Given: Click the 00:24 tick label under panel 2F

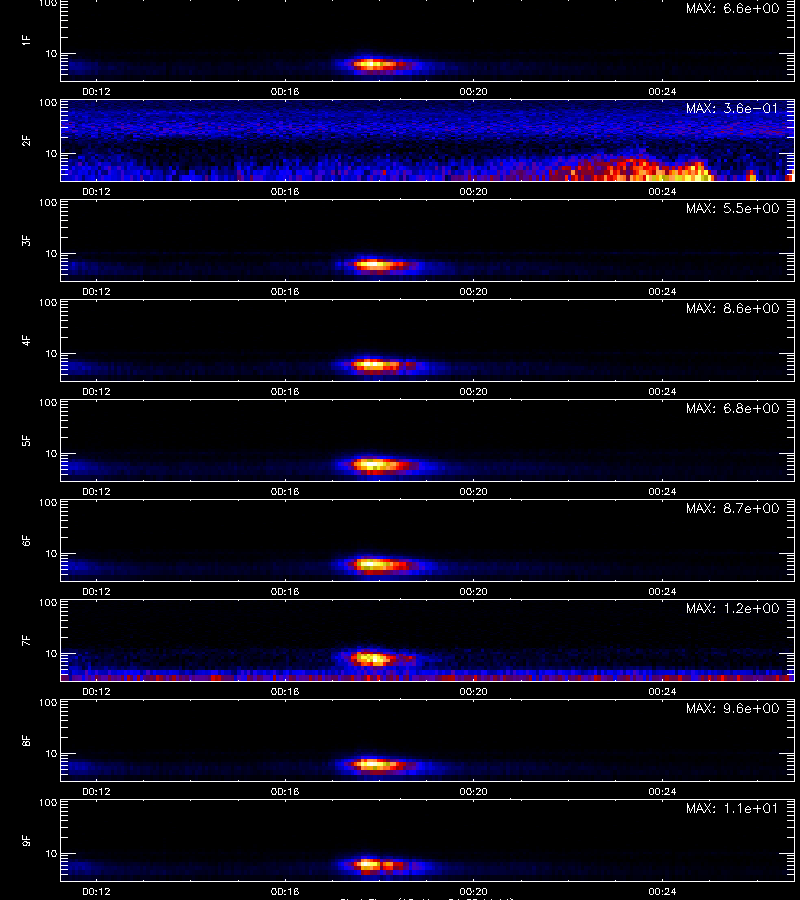Looking at the screenshot, I should 662,192.
